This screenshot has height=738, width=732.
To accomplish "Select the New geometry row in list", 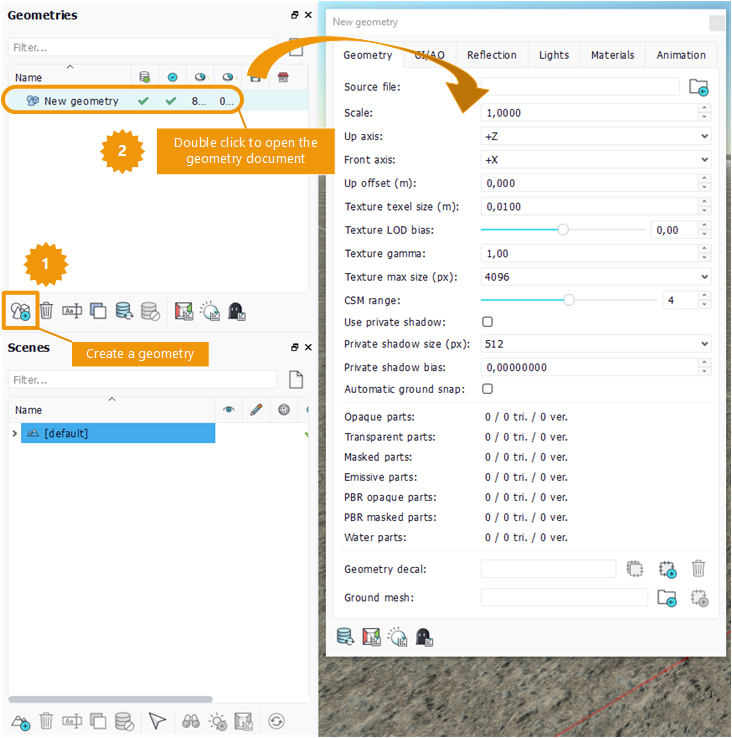I will click(81, 101).
